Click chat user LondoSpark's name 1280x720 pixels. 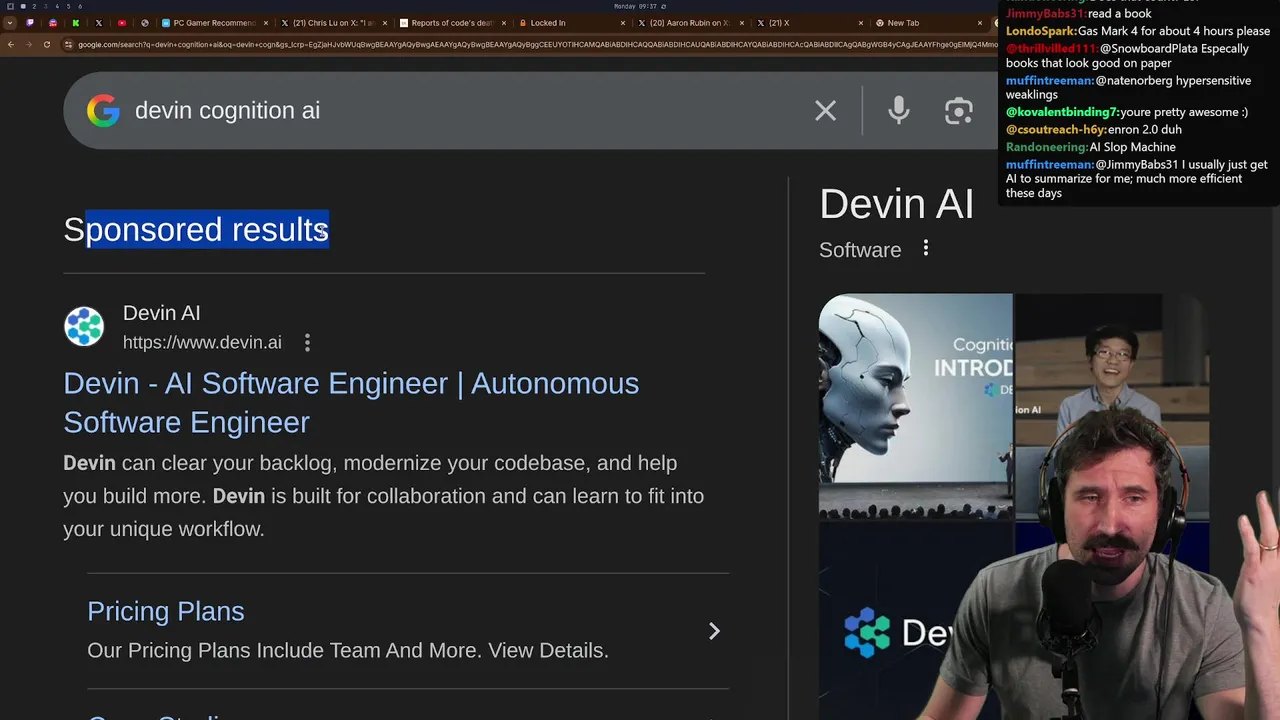[x=1040, y=31]
